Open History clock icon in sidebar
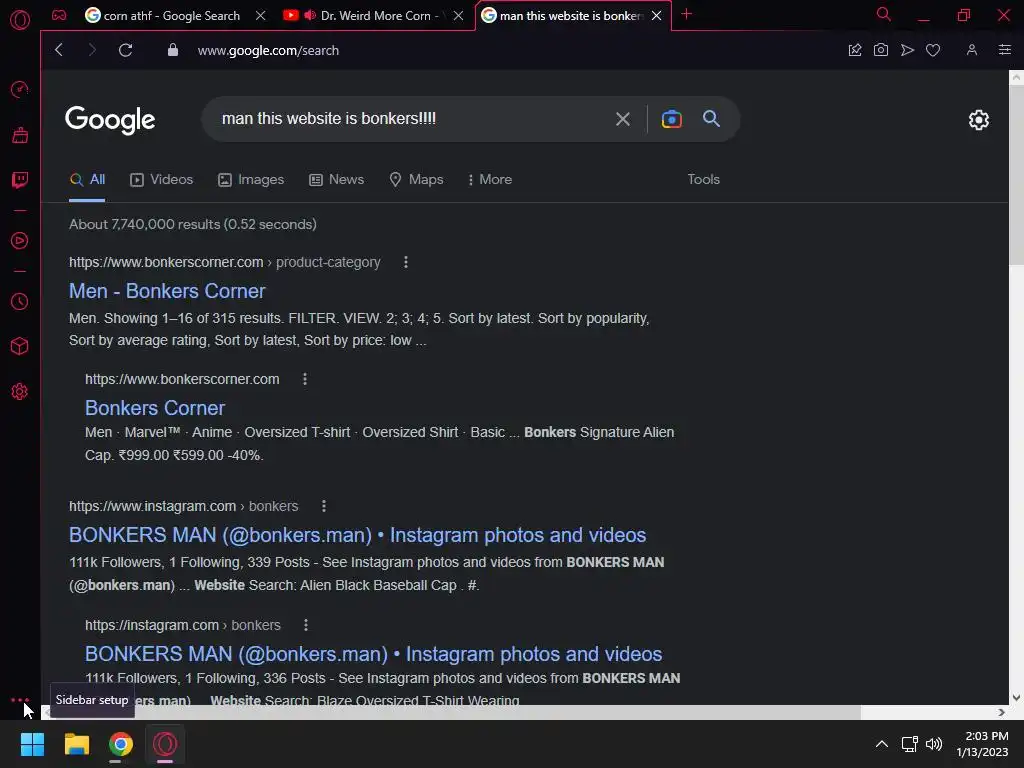 click(20, 301)
